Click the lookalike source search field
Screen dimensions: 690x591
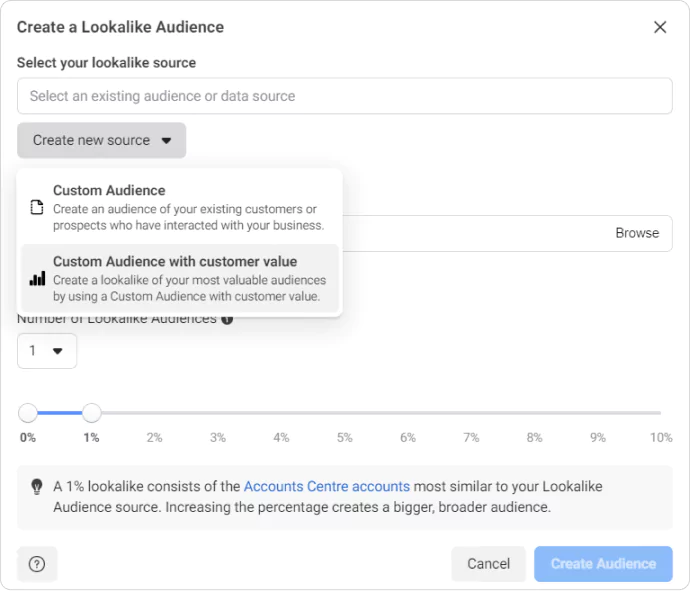344,96
